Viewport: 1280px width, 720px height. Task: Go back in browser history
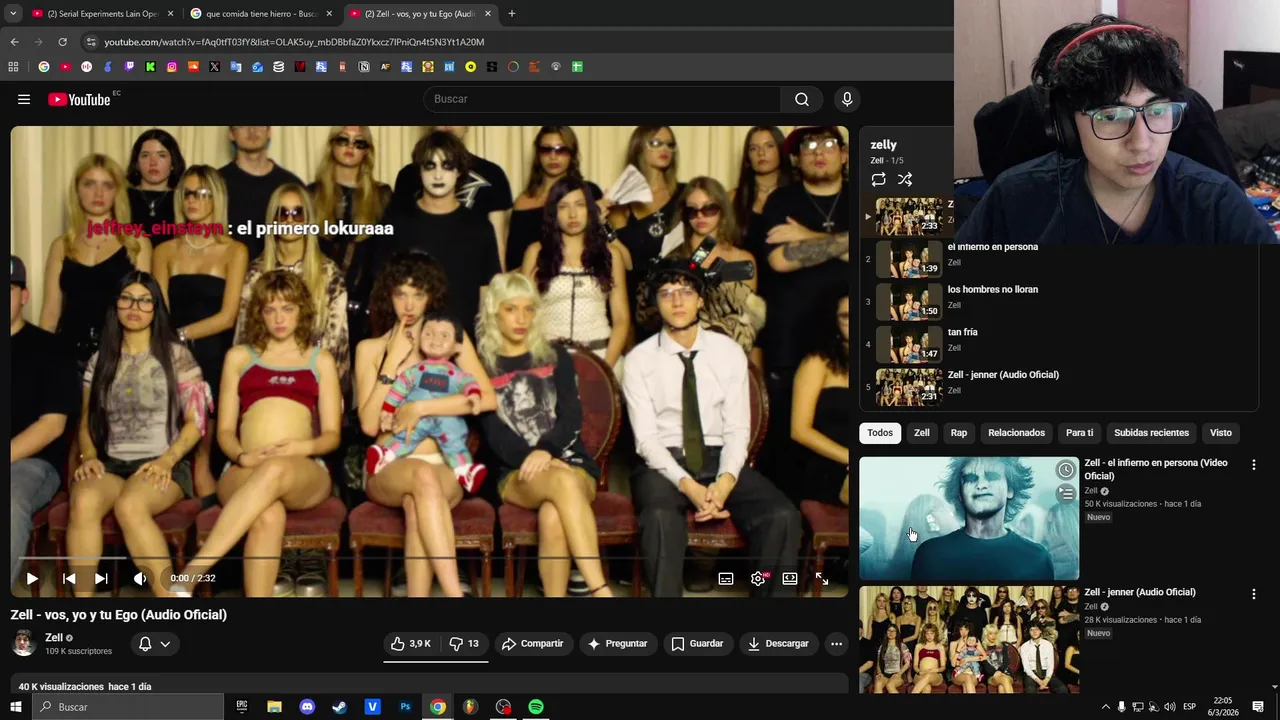tap(14, 42)
